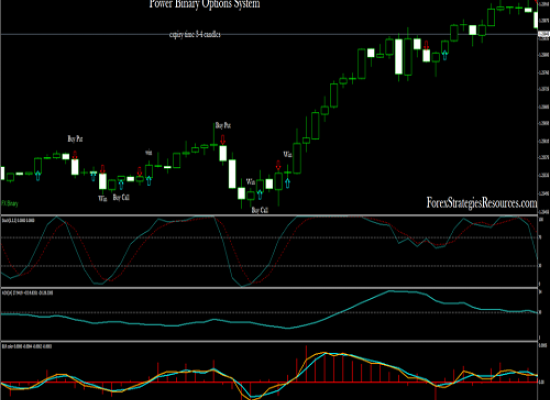Click the cyan up arrow nearest the chart's right edge
The height and width of the screenshot is (400, 550).
(x=445, y=55)
